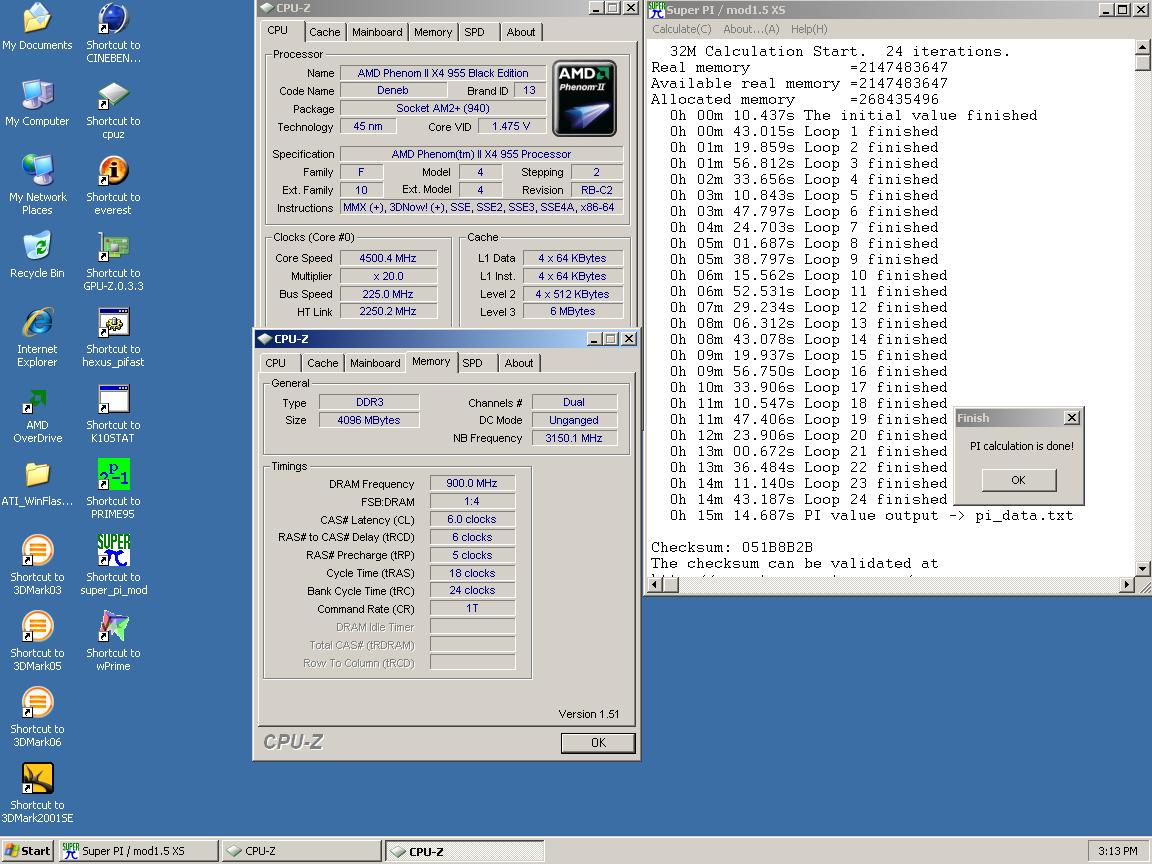Viewport: 1152px width, 864px height.
Task: Launch the everest shortcut icon
Action: (113, 173)
